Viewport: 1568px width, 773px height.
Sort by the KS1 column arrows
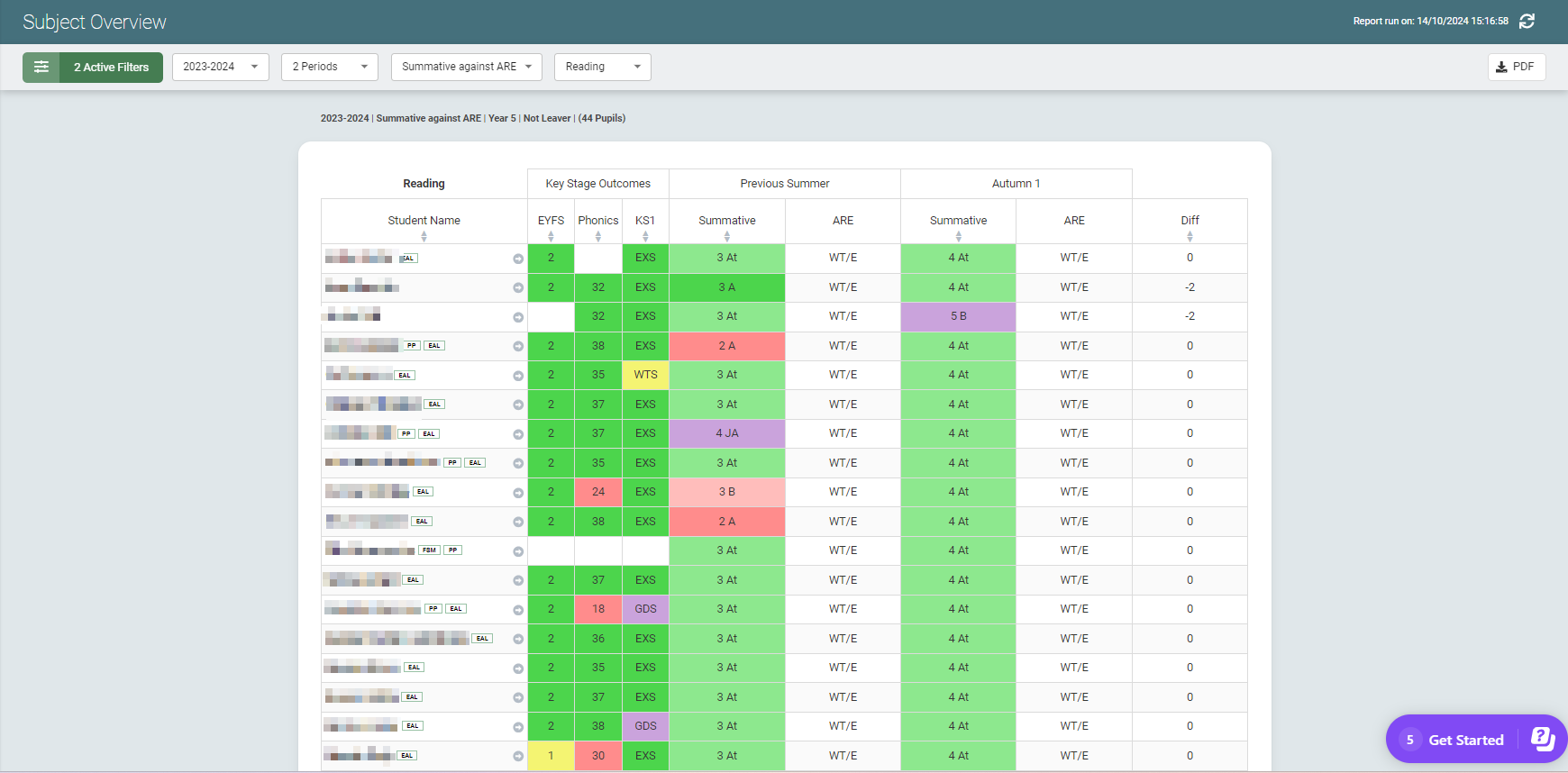645,236
